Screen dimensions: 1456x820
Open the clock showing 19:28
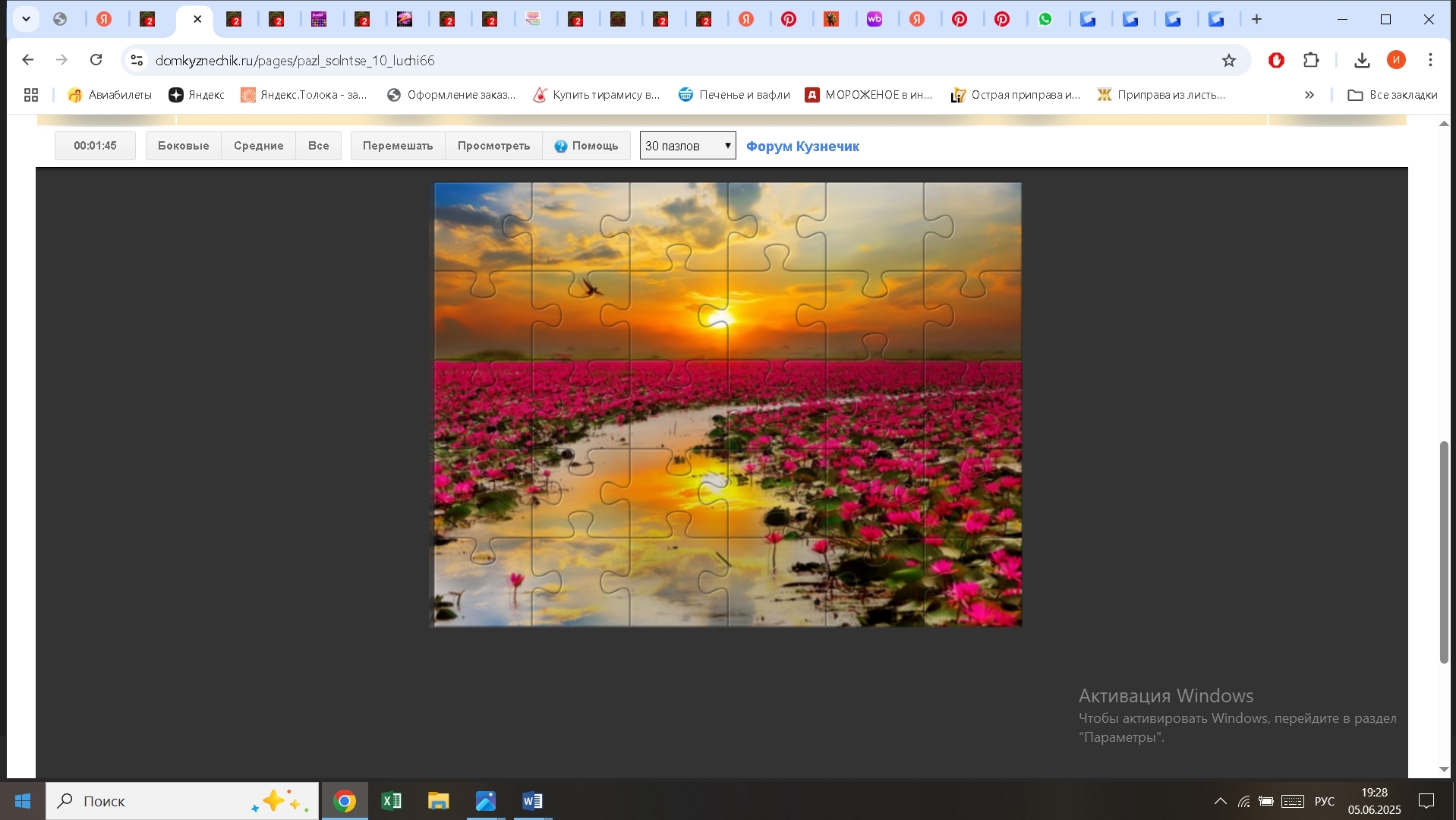[x=1374, y=801]
